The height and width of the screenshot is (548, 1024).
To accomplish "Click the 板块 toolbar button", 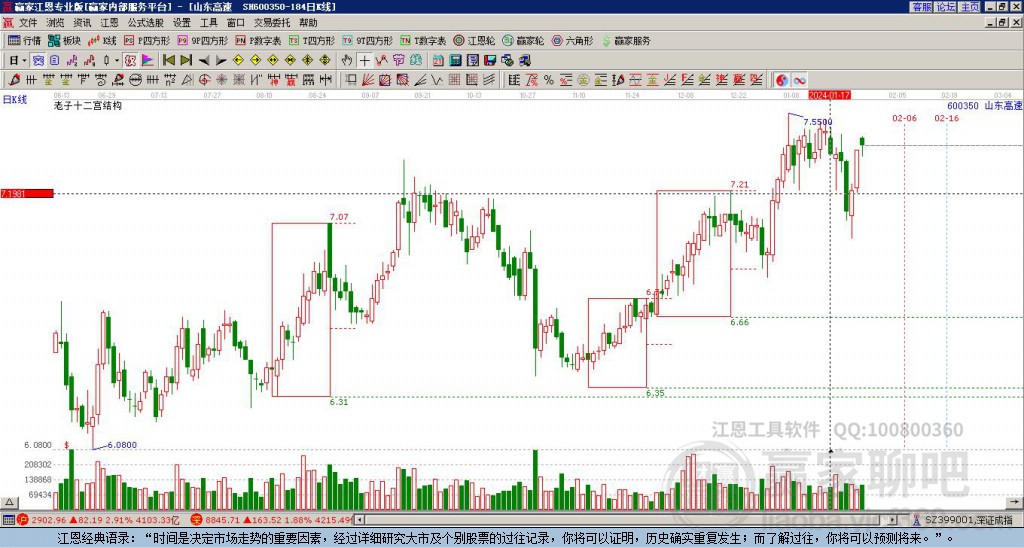I will [64, 40].
